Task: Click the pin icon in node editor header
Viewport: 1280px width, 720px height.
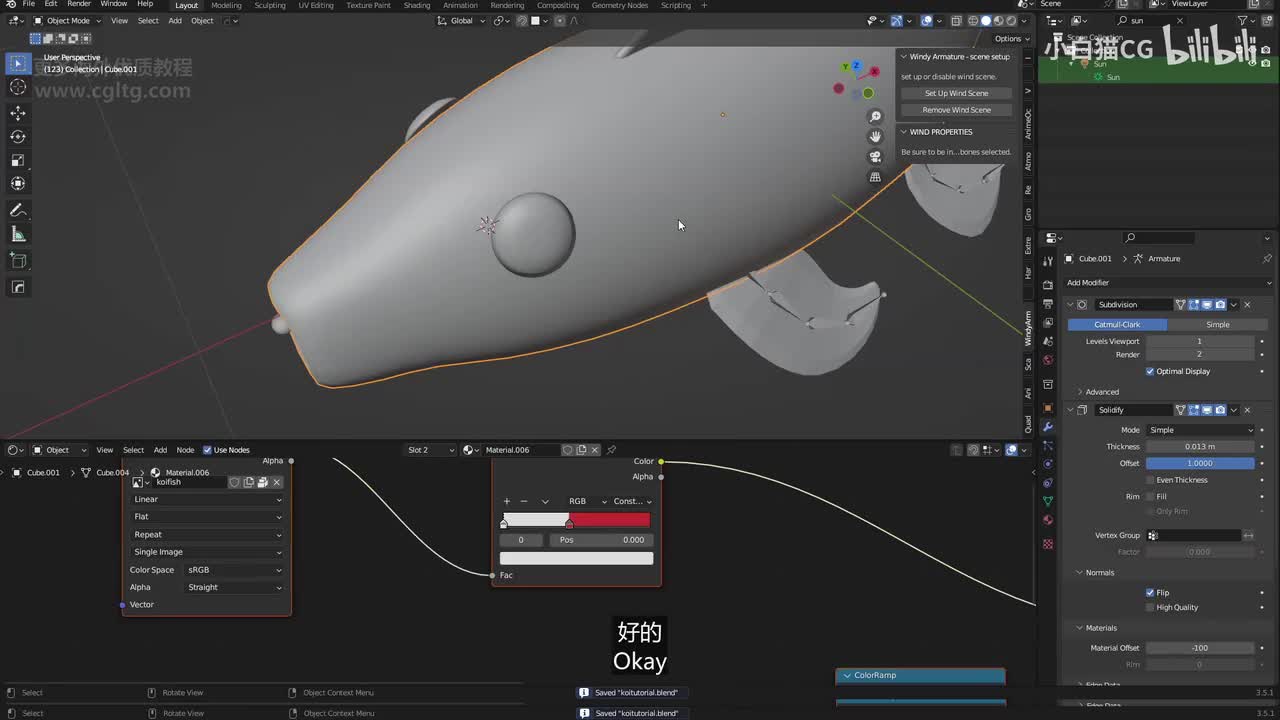Action: 611,450
